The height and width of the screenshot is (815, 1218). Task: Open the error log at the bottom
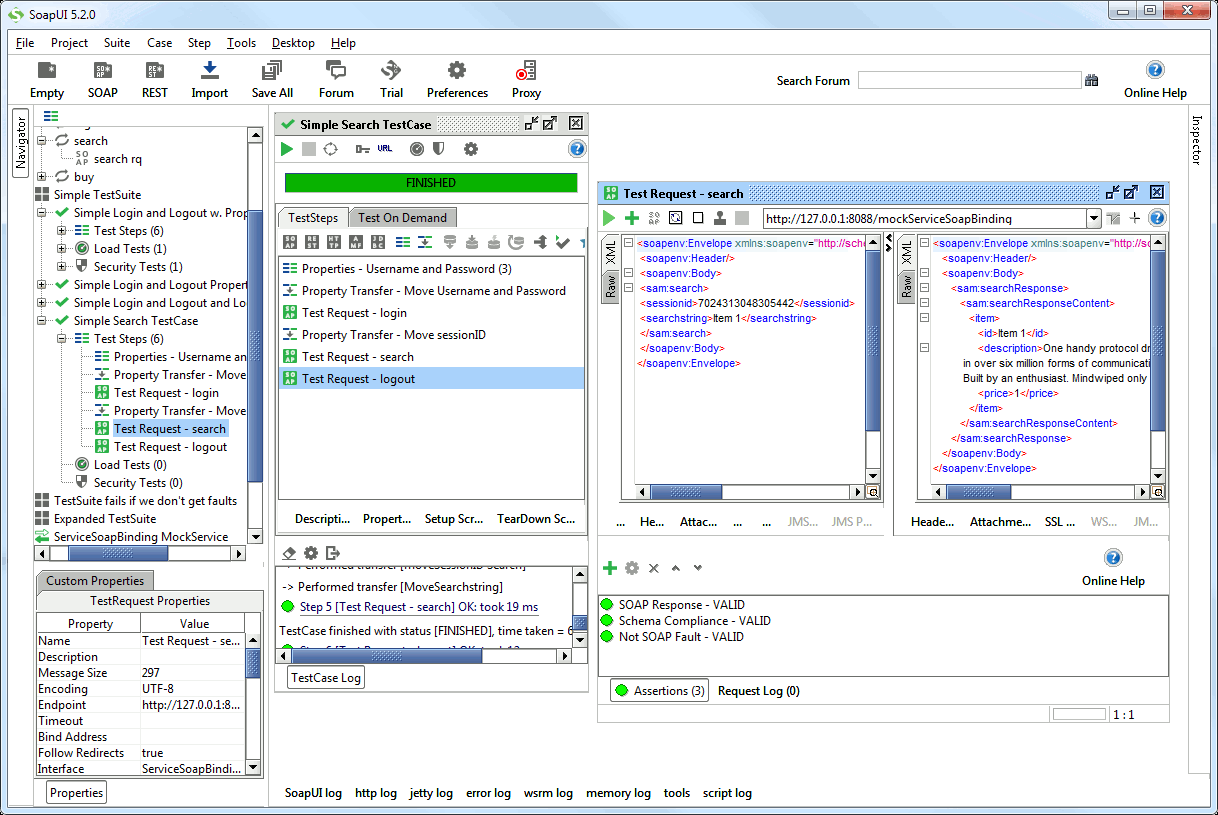tap(488, 793)
